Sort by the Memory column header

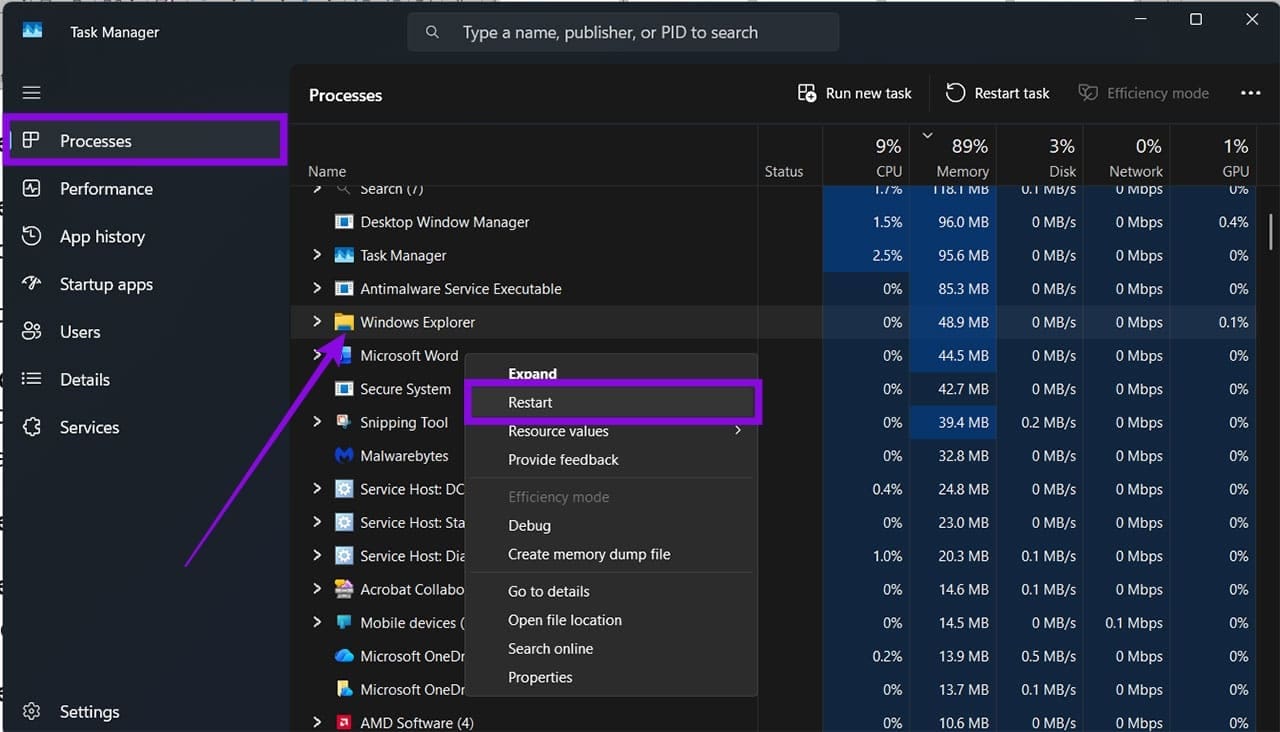[x=952, y=157]
